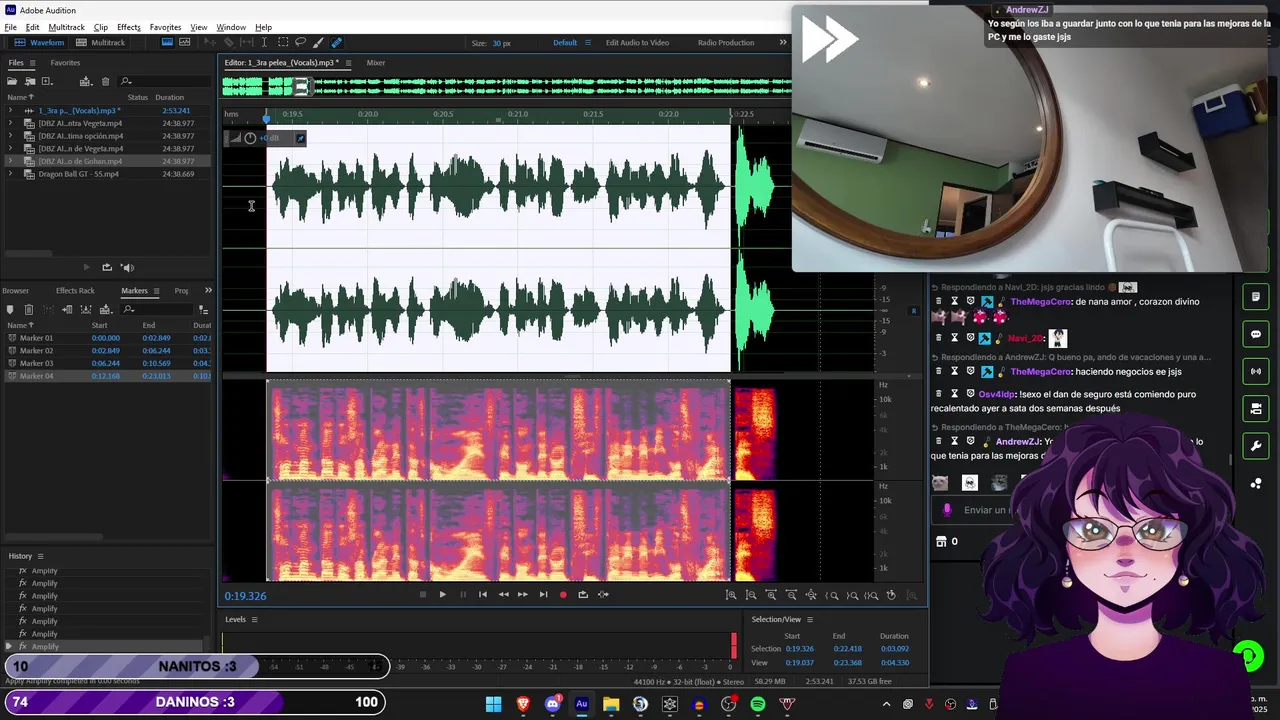Click the HUD gain adjust knob
The height and width of the screenshot is (720, 1280).
click(250, 138)
